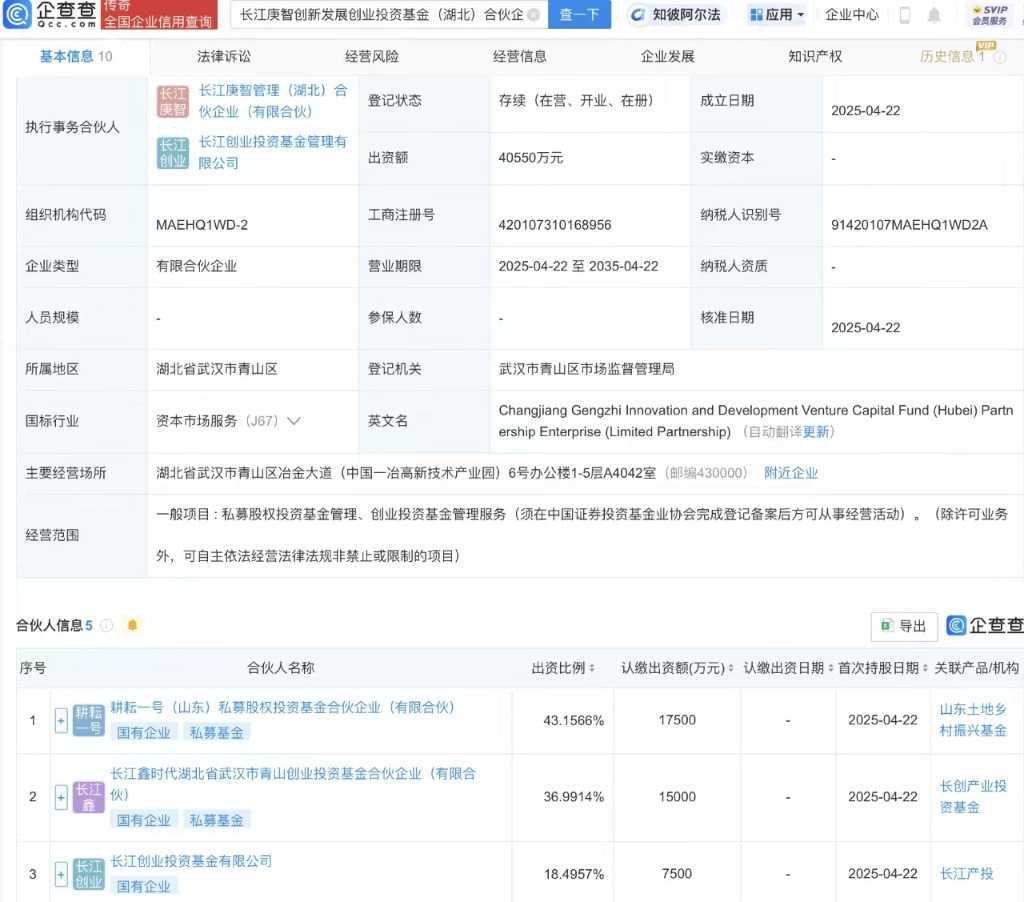Click the orange bell beside 合伙人信息
This screenshot has height=902, width=1024.
click(132, 625)
